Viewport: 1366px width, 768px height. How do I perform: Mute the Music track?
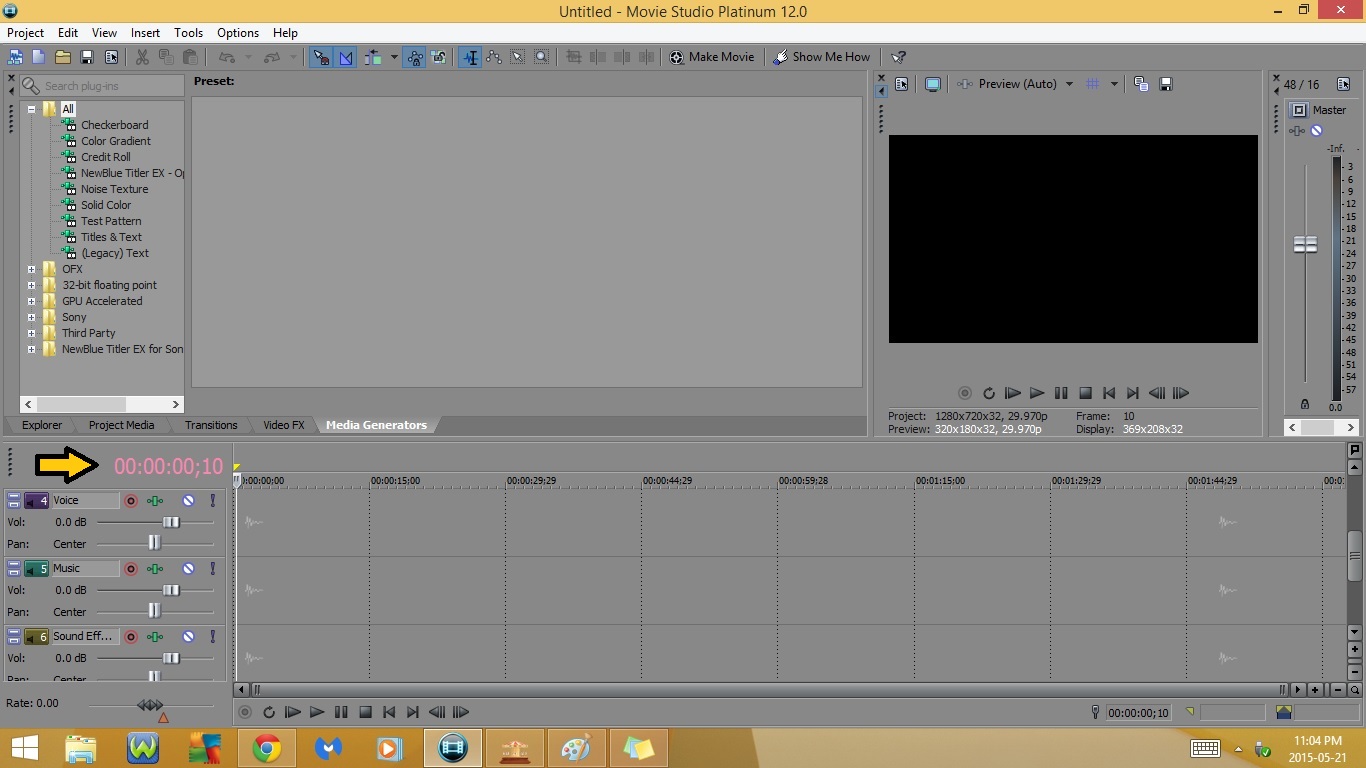pyautogui.click(x=188, y=568)
